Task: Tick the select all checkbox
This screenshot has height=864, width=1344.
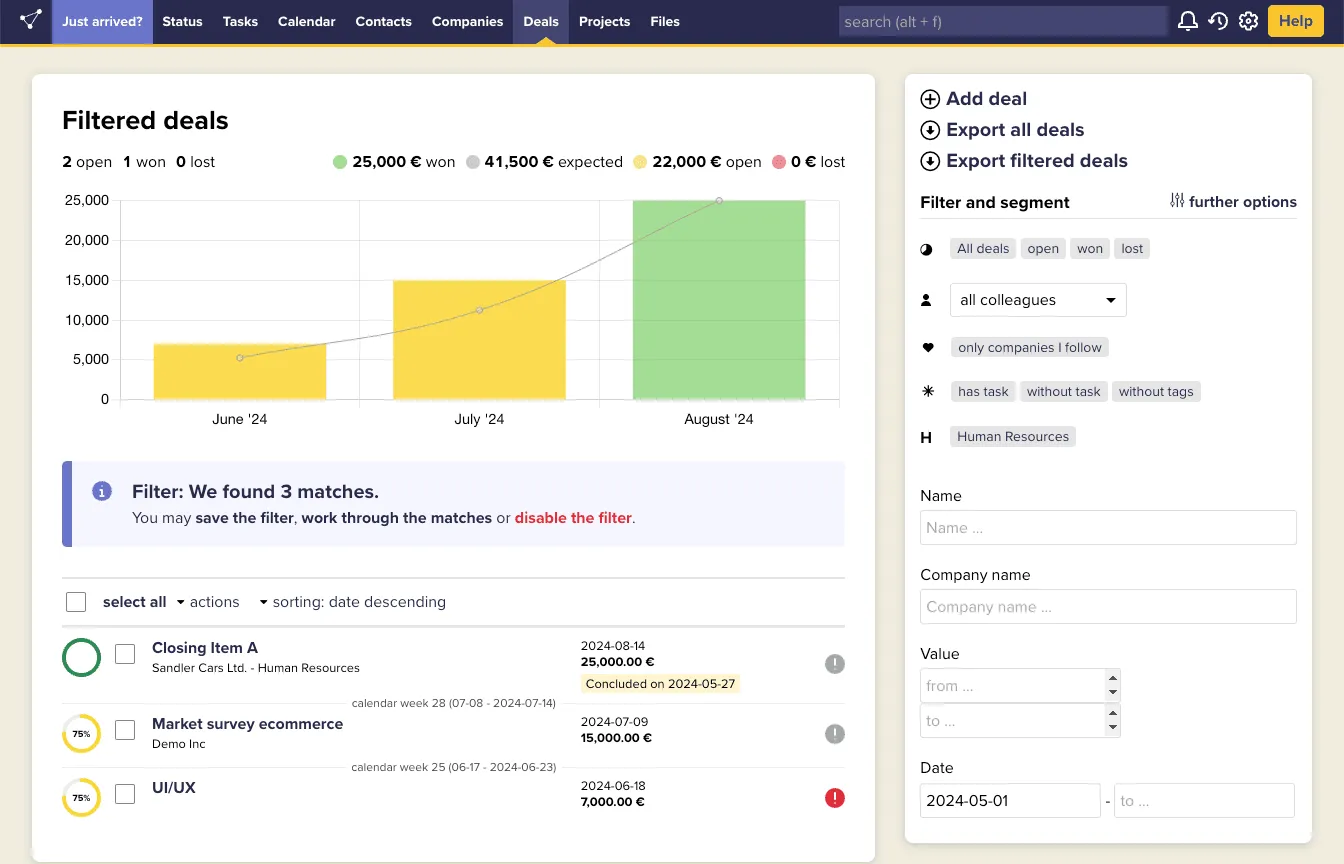Action: pyautogui.click(x=76, y=602)
